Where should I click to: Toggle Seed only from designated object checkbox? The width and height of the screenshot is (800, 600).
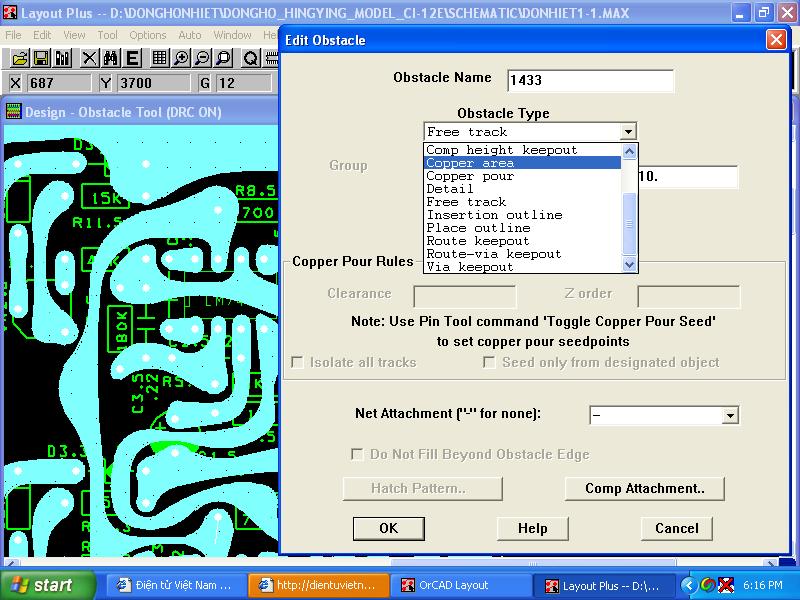click(489, 362)
